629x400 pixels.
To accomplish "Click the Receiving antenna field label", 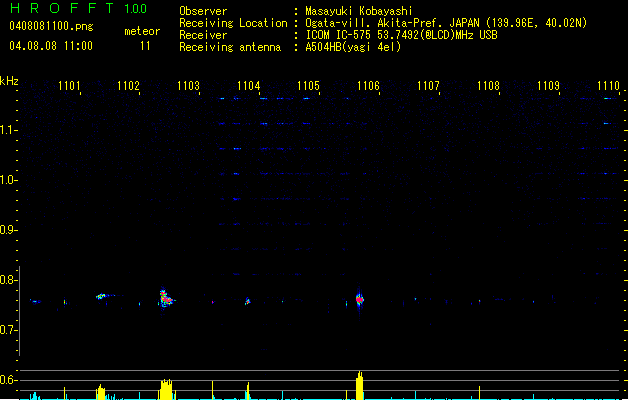I will [230, 47].
